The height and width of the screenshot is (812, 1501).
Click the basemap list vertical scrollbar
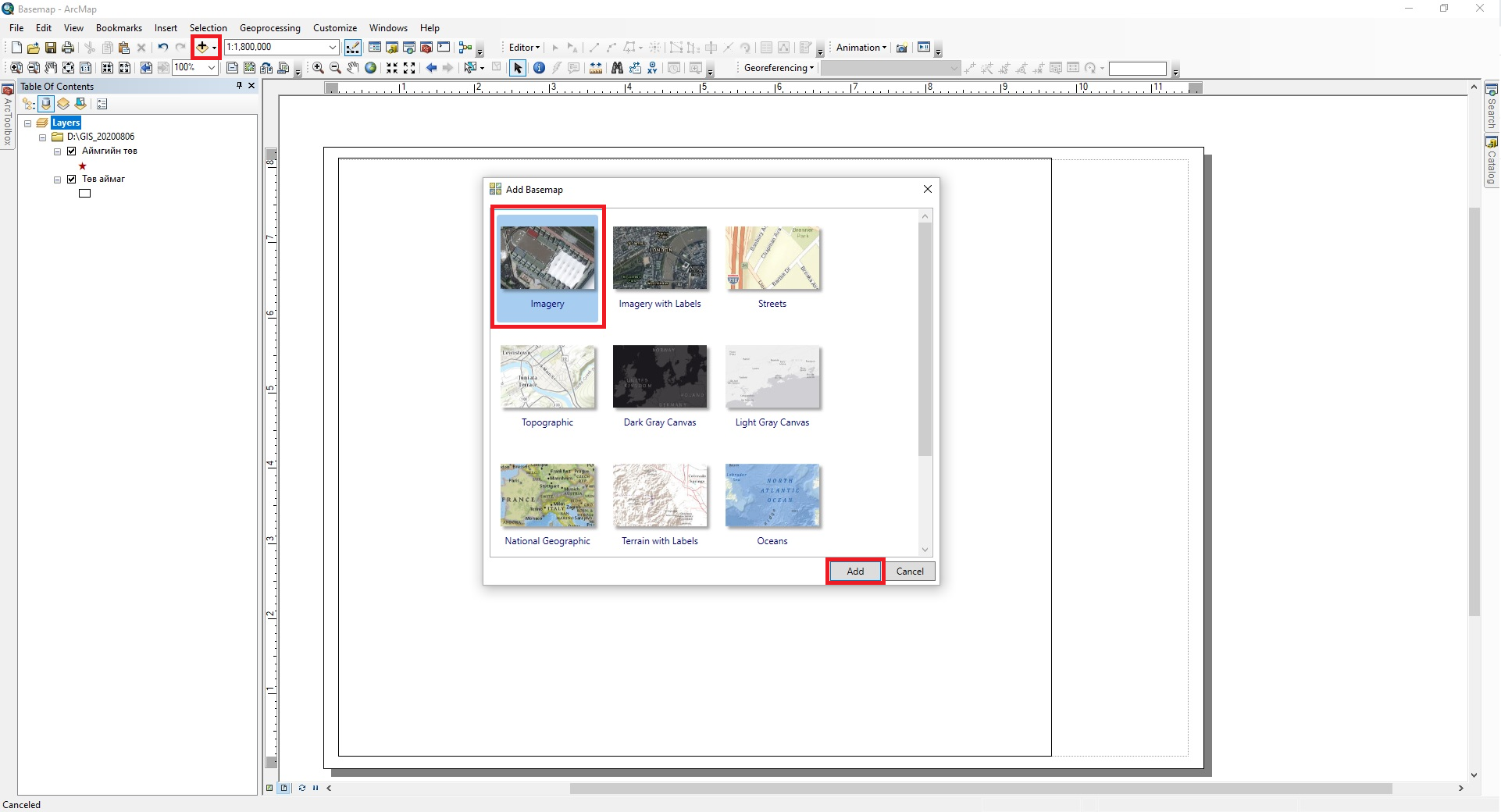[925, 340]
